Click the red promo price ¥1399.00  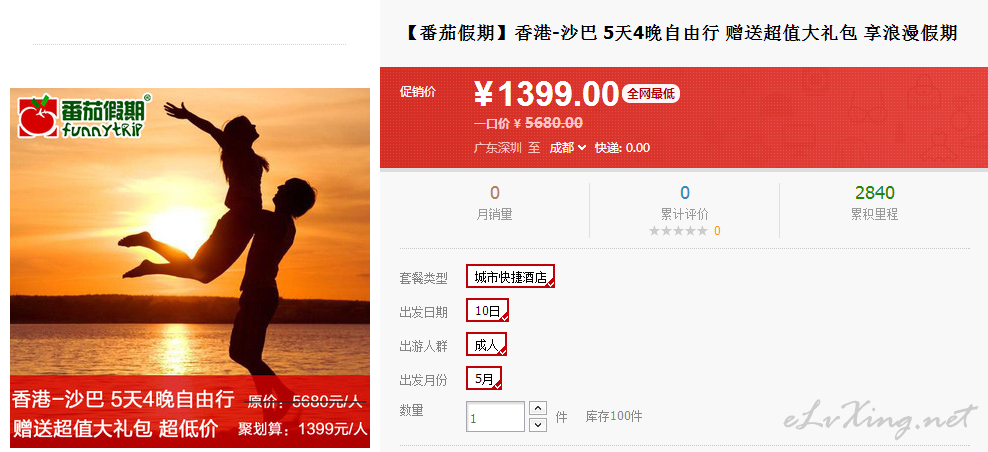tap(547, 95)
